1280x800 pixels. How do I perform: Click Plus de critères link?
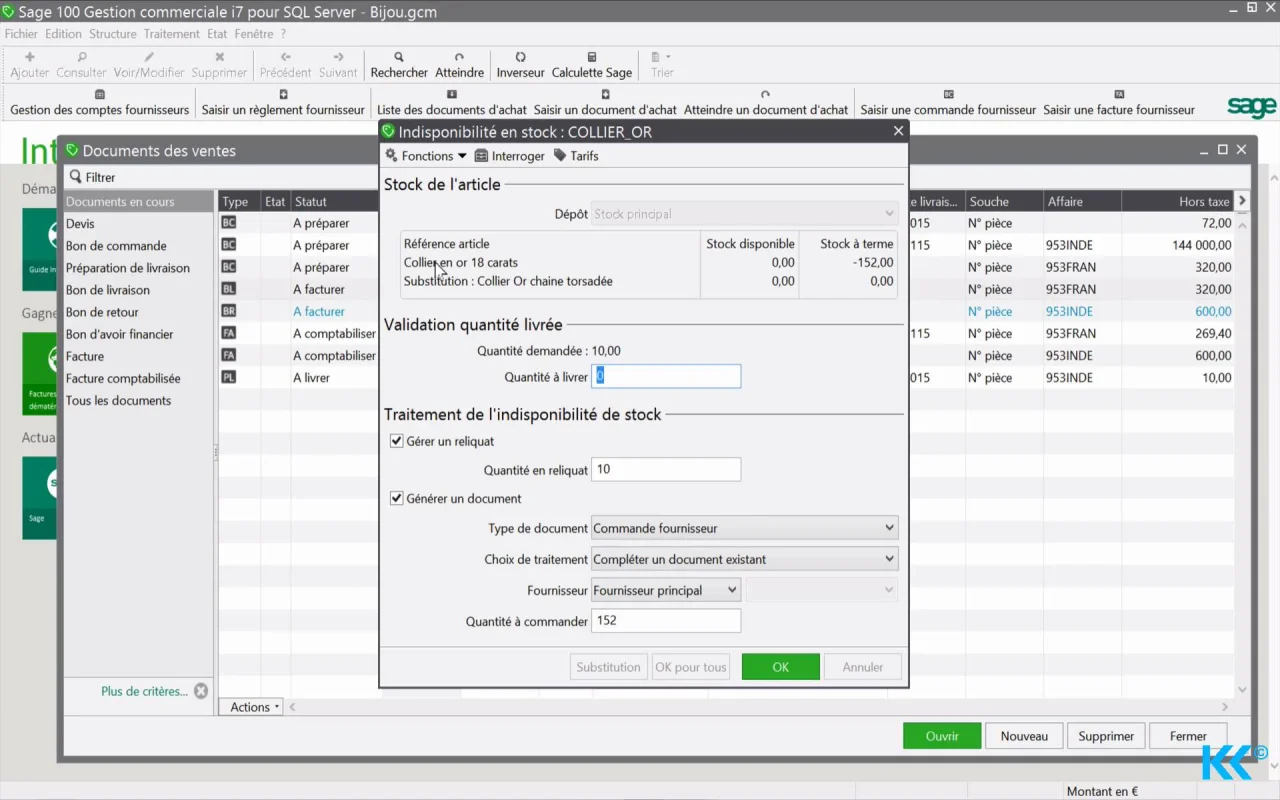pos(144,691)
